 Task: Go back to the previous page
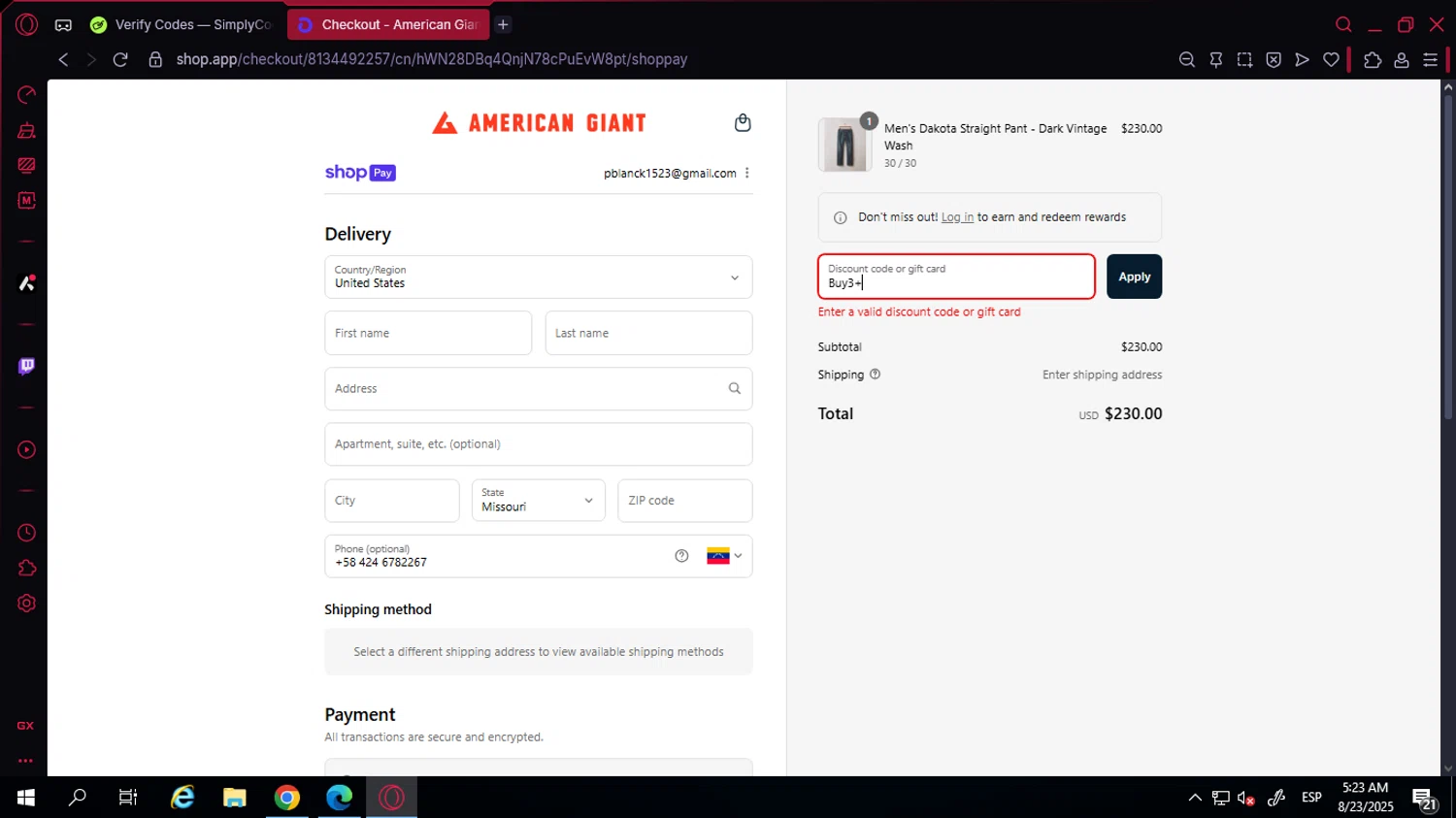pyautogui.click(x=63, y=59)
